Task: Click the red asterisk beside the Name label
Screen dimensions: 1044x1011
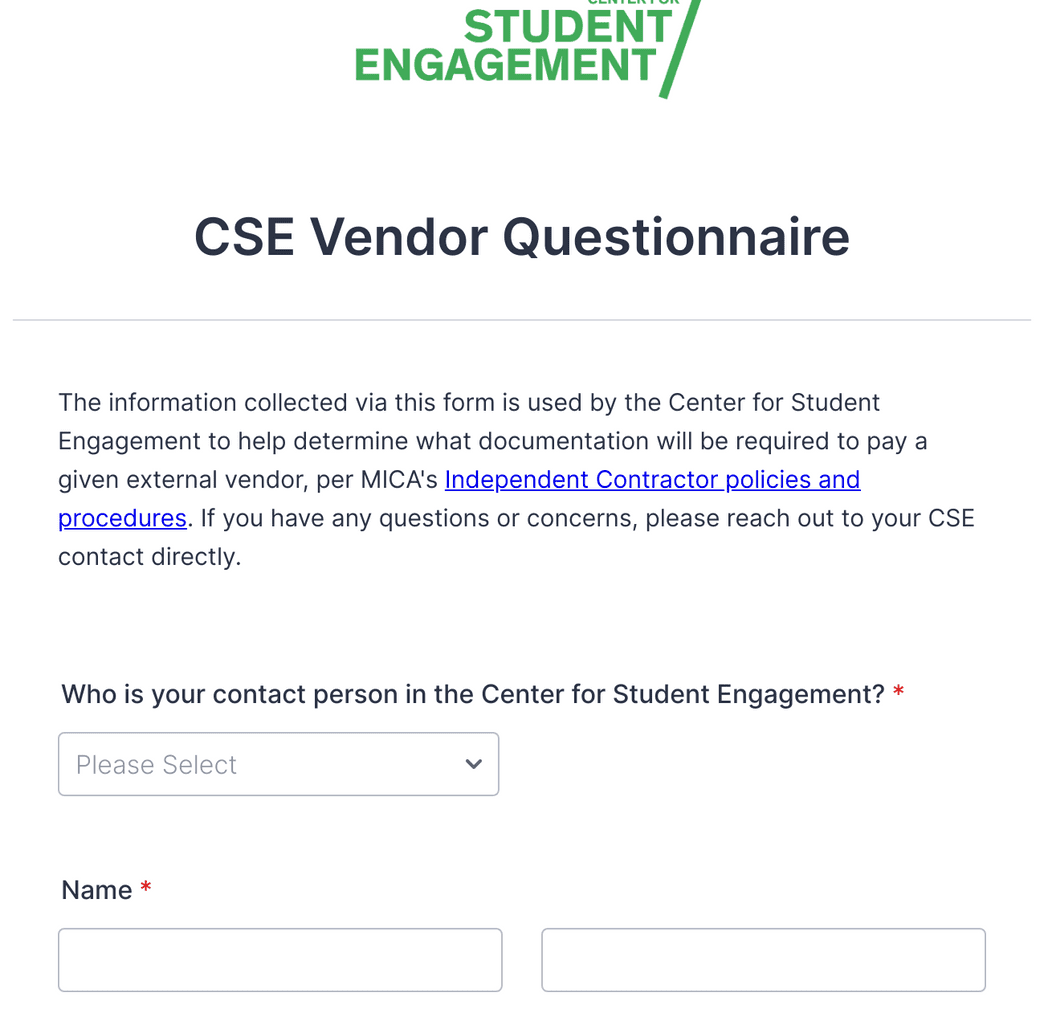Action: [x=146, y=888]
